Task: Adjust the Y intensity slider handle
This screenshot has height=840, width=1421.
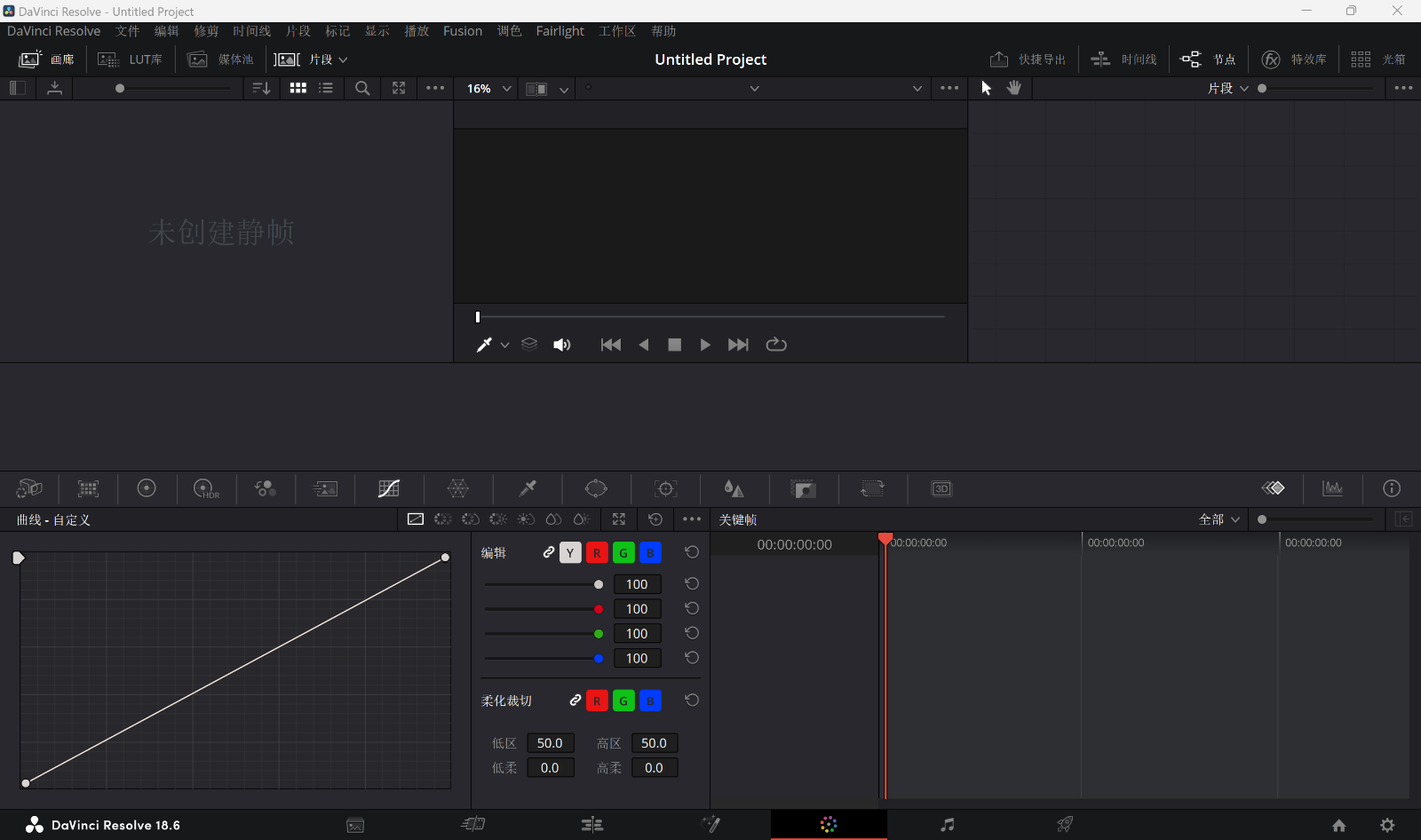Action: [599, 584]
